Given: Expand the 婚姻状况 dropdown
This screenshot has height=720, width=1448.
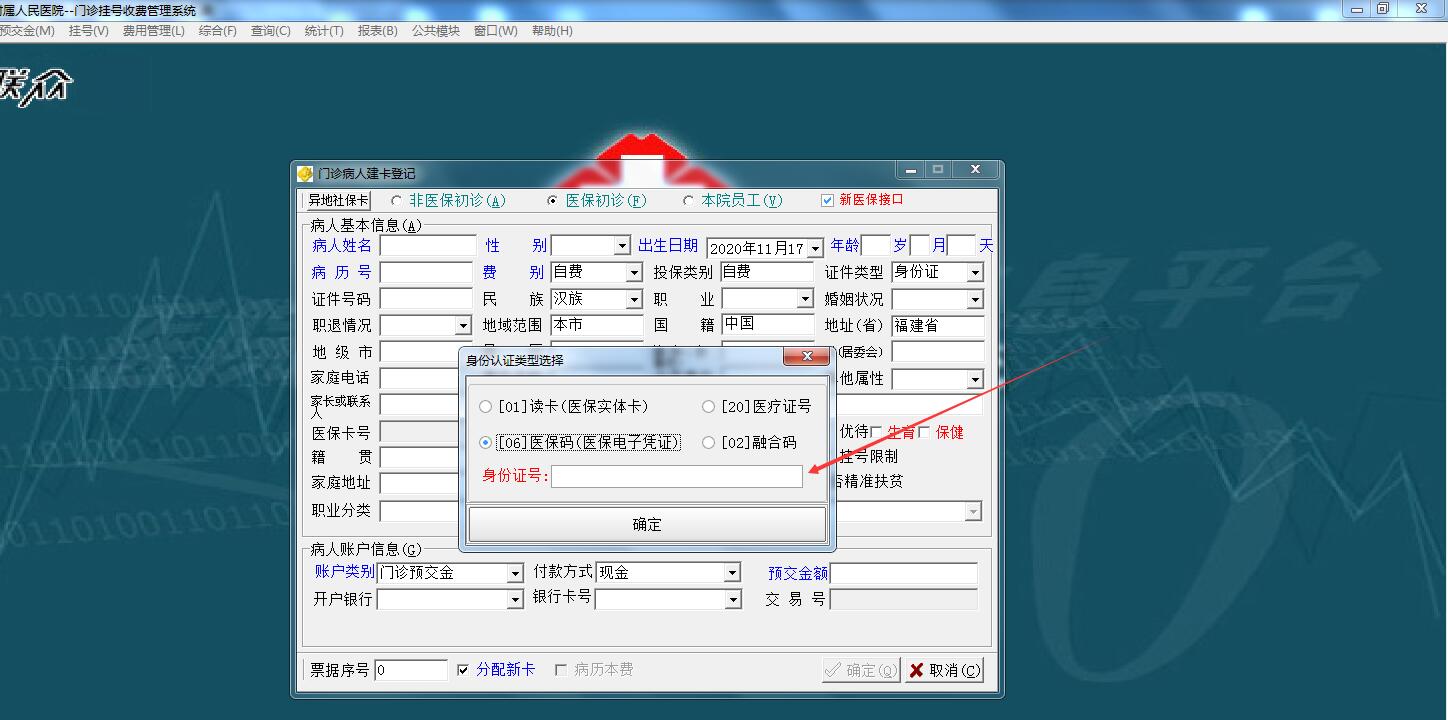Looking at the screenshot, I should [975, 299].
